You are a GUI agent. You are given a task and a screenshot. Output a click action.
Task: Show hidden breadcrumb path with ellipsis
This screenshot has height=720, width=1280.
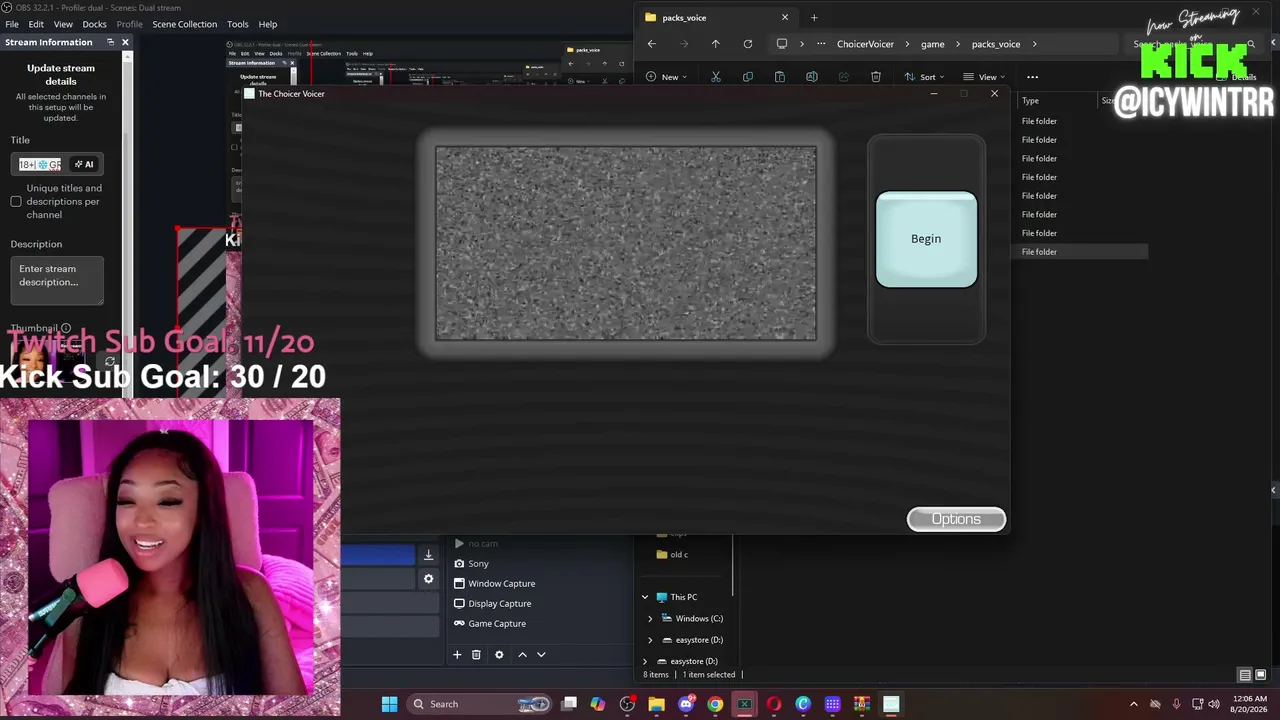click(x=821, y=44)
